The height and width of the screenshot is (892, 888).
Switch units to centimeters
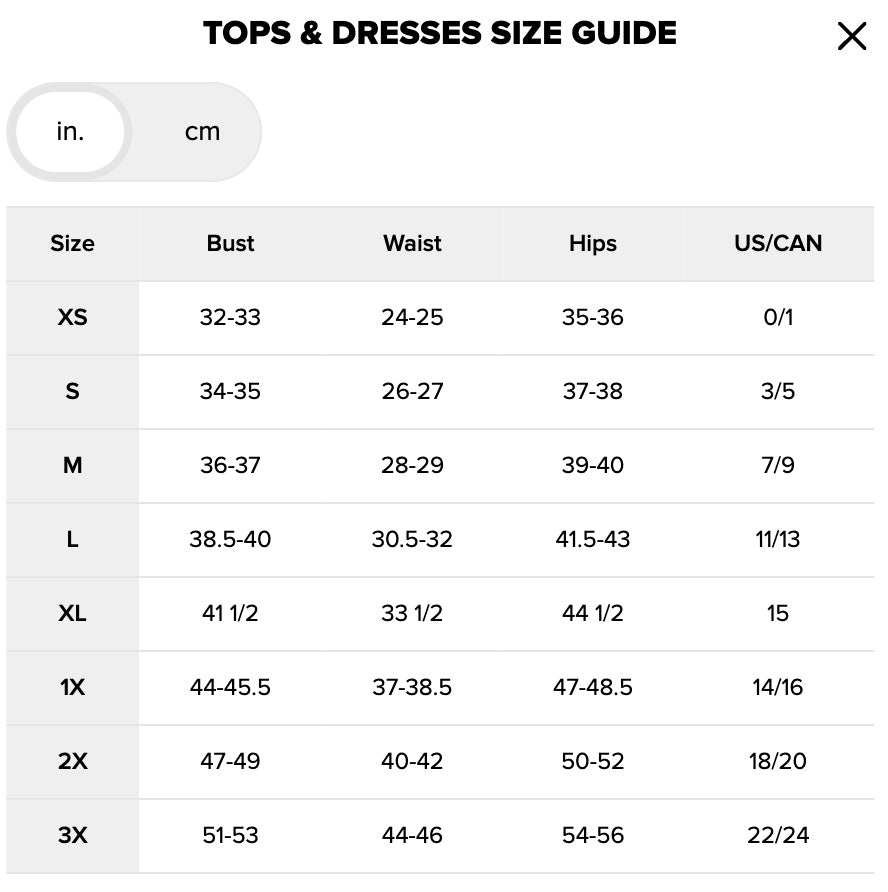coord(202,132)
